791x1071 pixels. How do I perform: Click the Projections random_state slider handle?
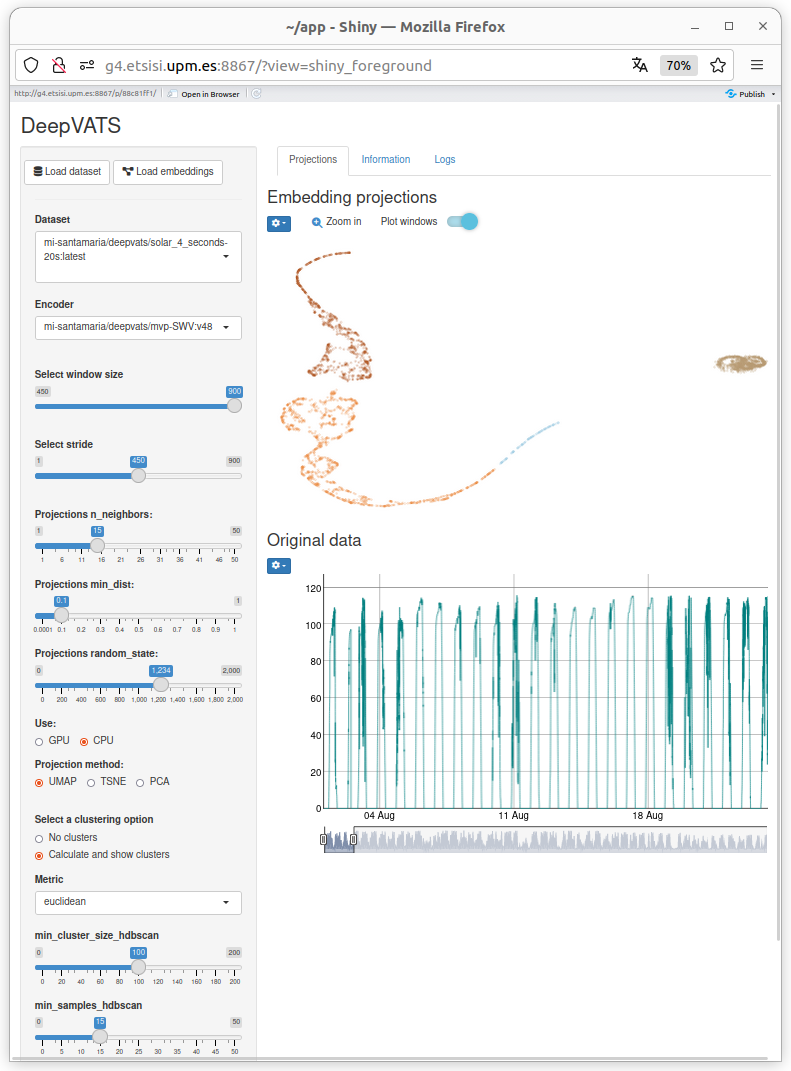coord(161,684)
